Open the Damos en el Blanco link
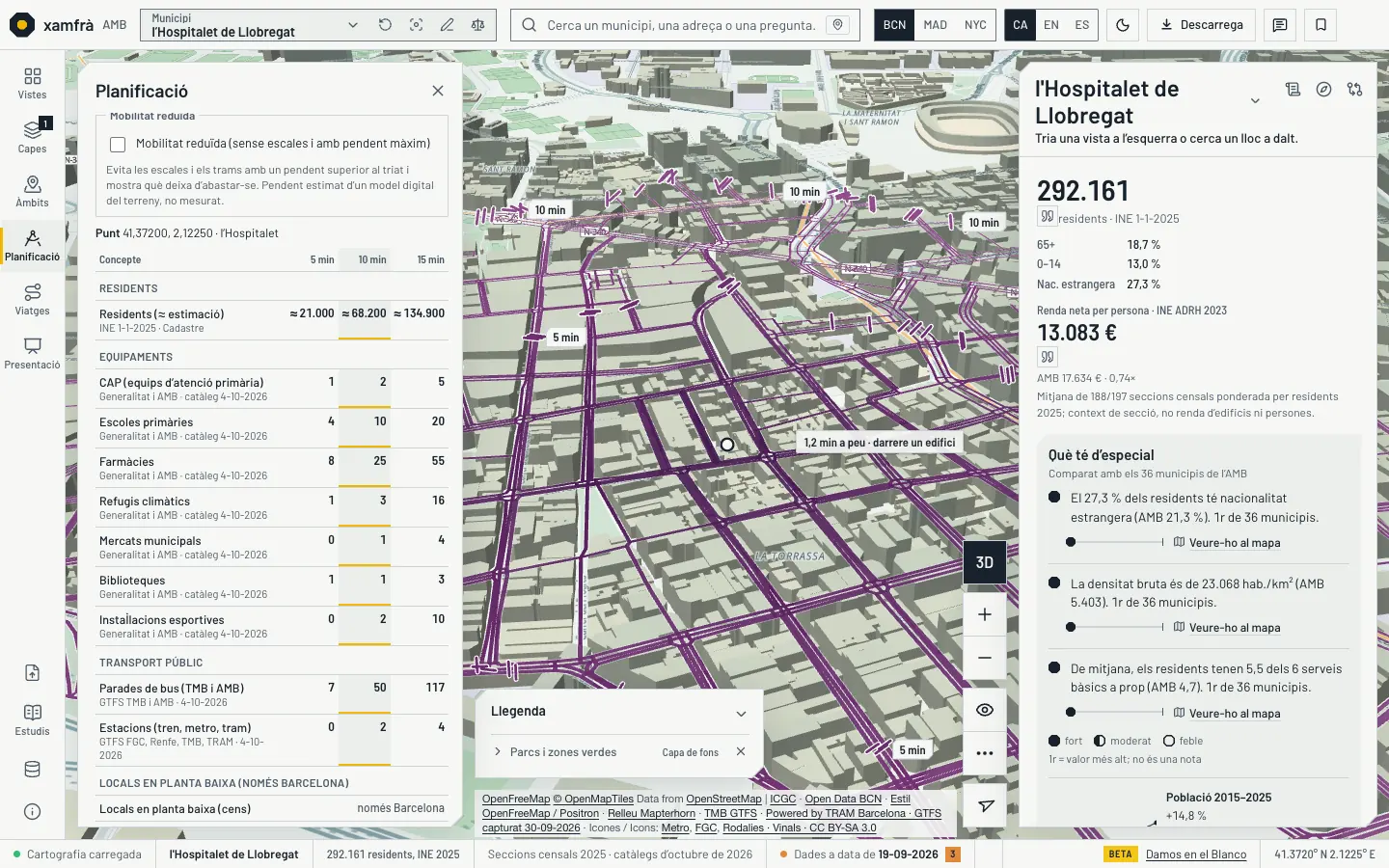The width and height of the screenshot is (1389, 868). point(1196,854)
